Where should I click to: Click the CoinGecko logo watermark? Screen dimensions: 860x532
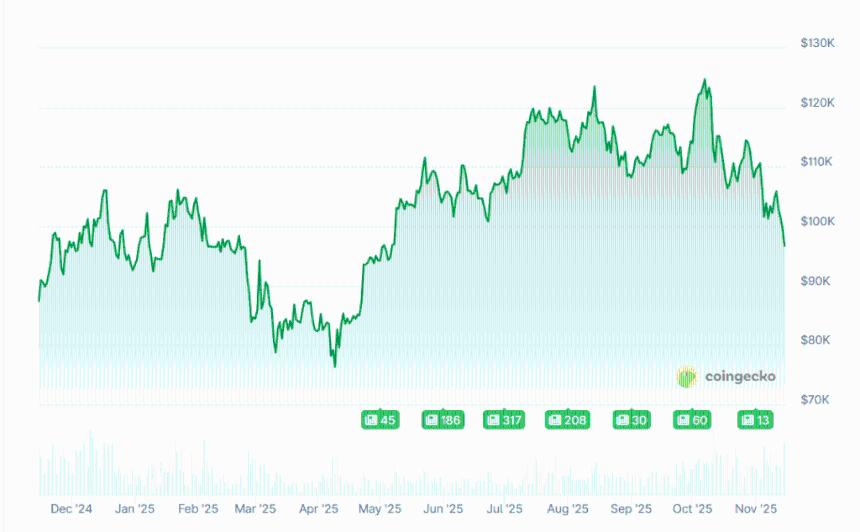click(727, 376)
